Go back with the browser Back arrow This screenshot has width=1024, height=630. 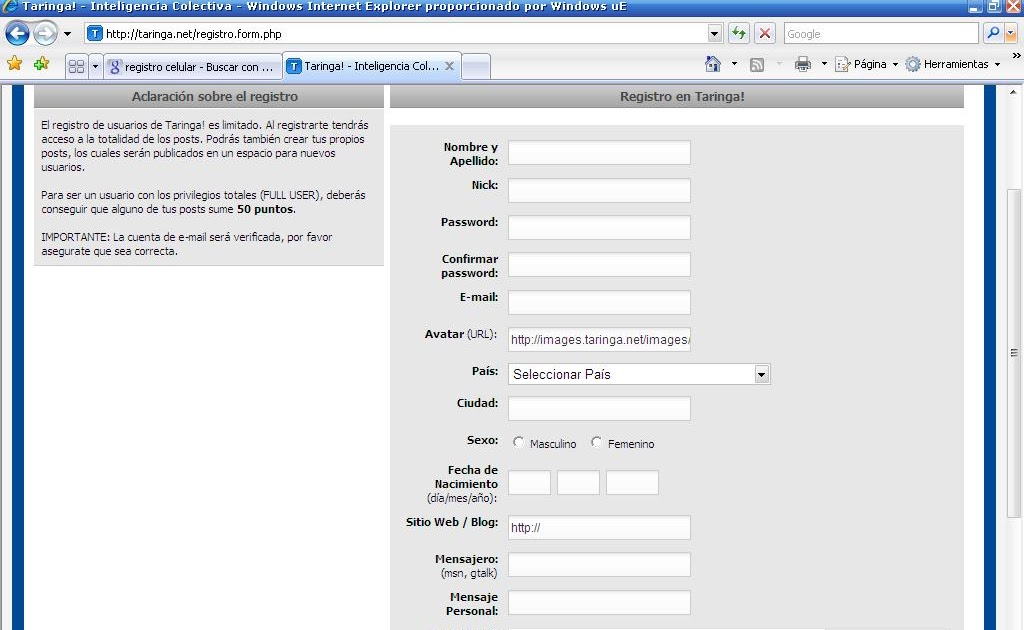[x=17, y=33]
